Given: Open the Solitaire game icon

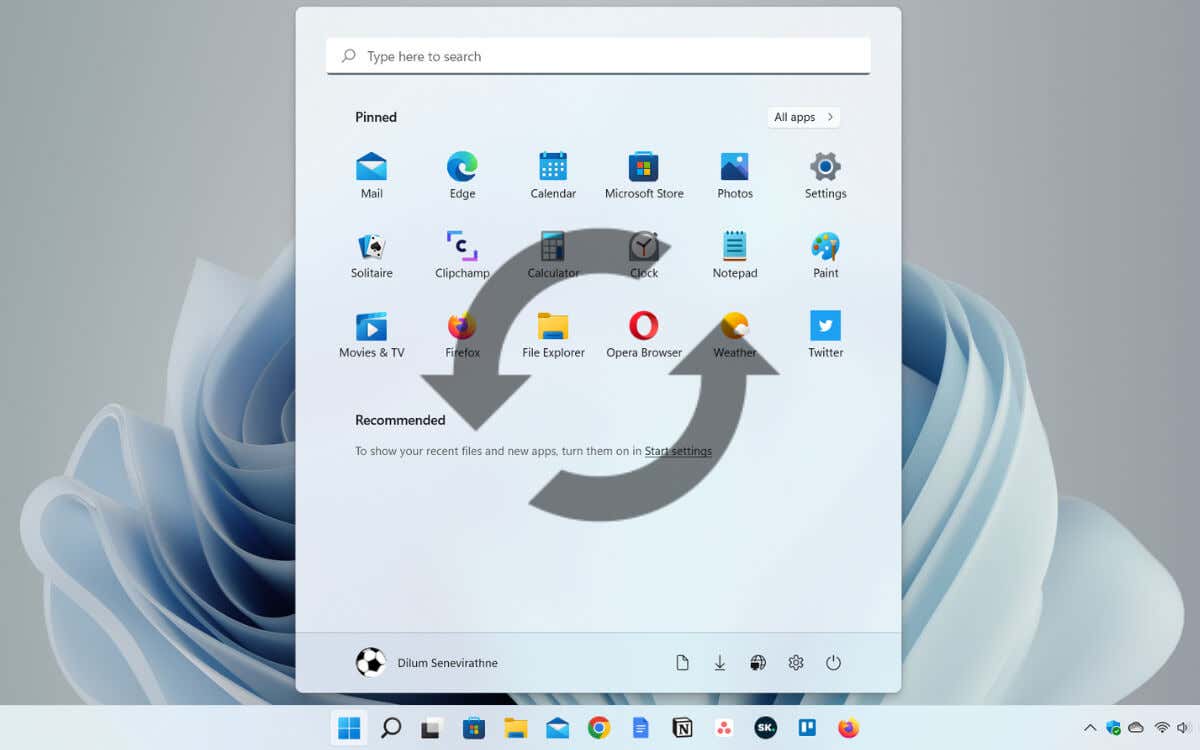Looking at the screenshot, I should pos(372,254).
